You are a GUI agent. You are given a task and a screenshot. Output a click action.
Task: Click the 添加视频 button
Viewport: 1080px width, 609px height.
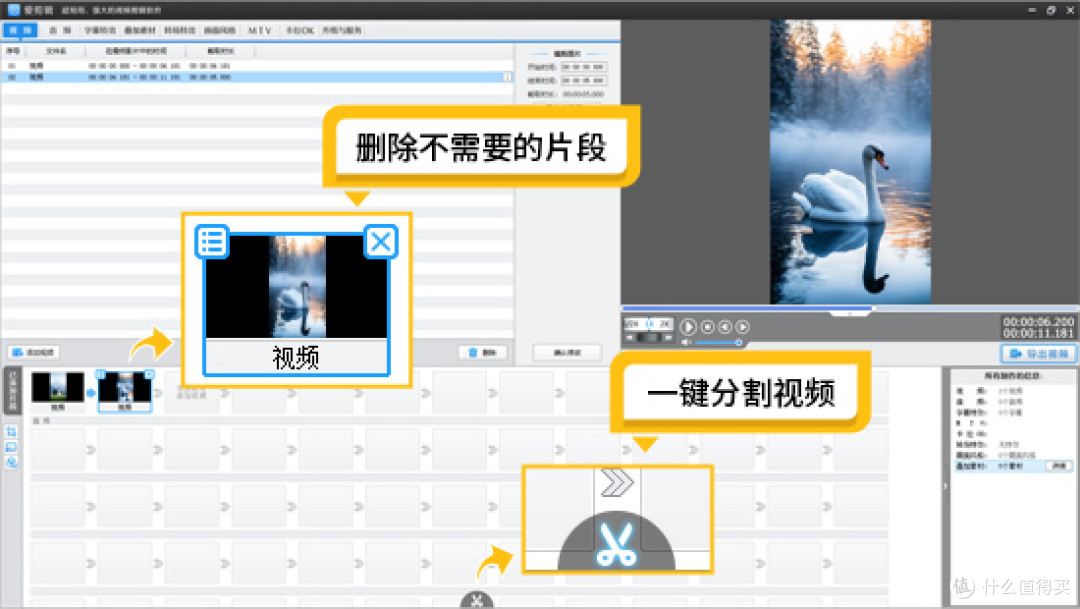tap(33, 352)
